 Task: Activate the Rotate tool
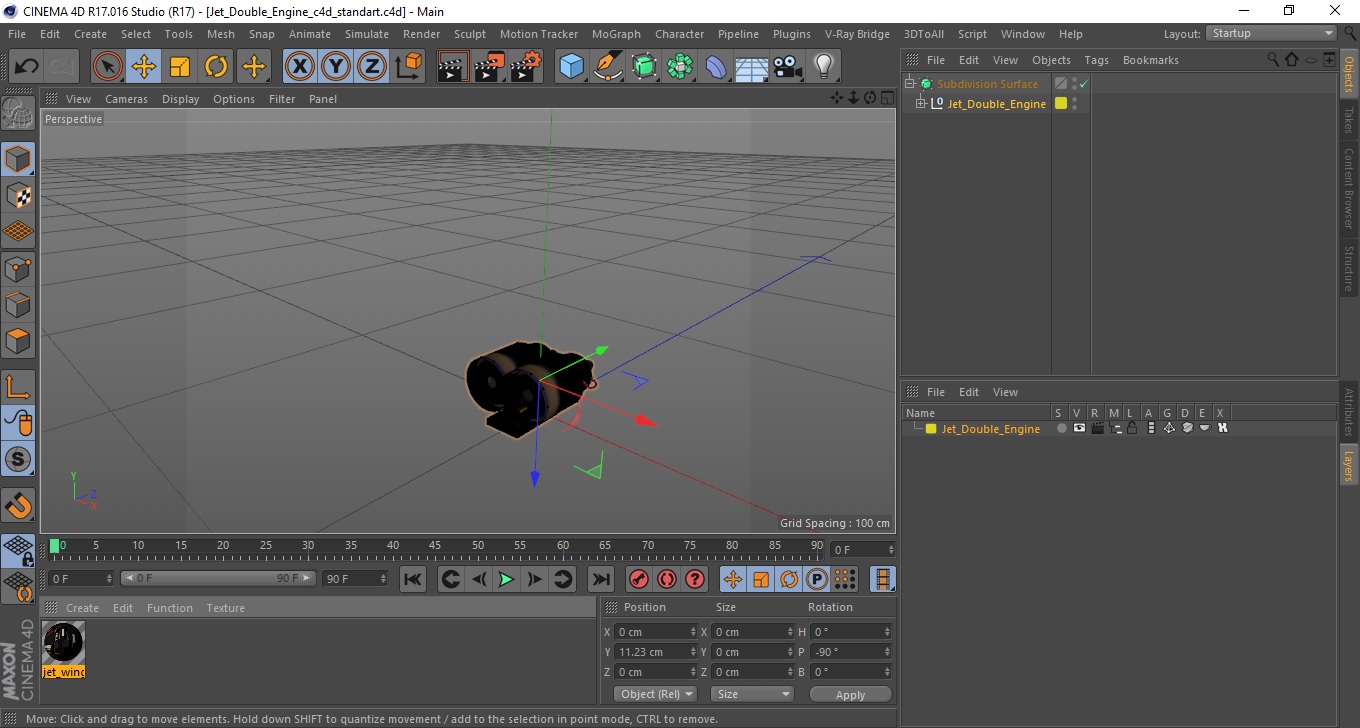(x=216, y=67)
